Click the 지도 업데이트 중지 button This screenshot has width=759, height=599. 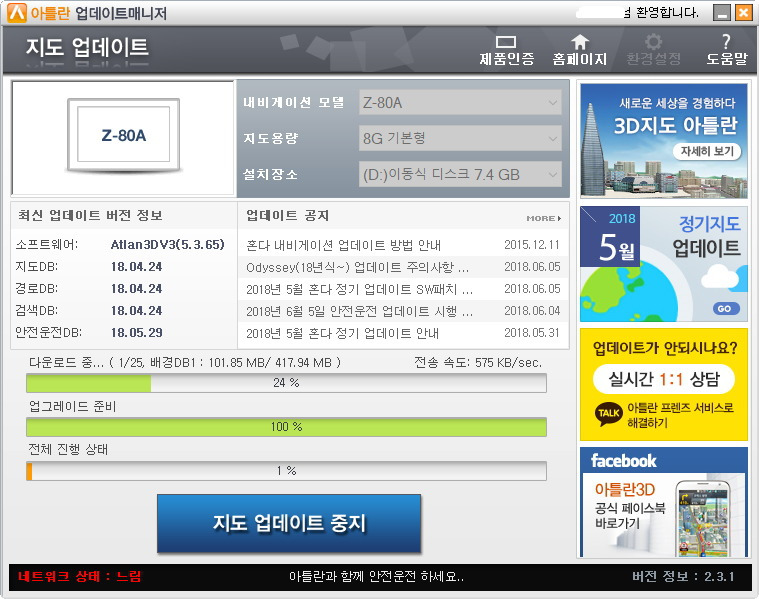pyautogui.click(x=289, y=523)
